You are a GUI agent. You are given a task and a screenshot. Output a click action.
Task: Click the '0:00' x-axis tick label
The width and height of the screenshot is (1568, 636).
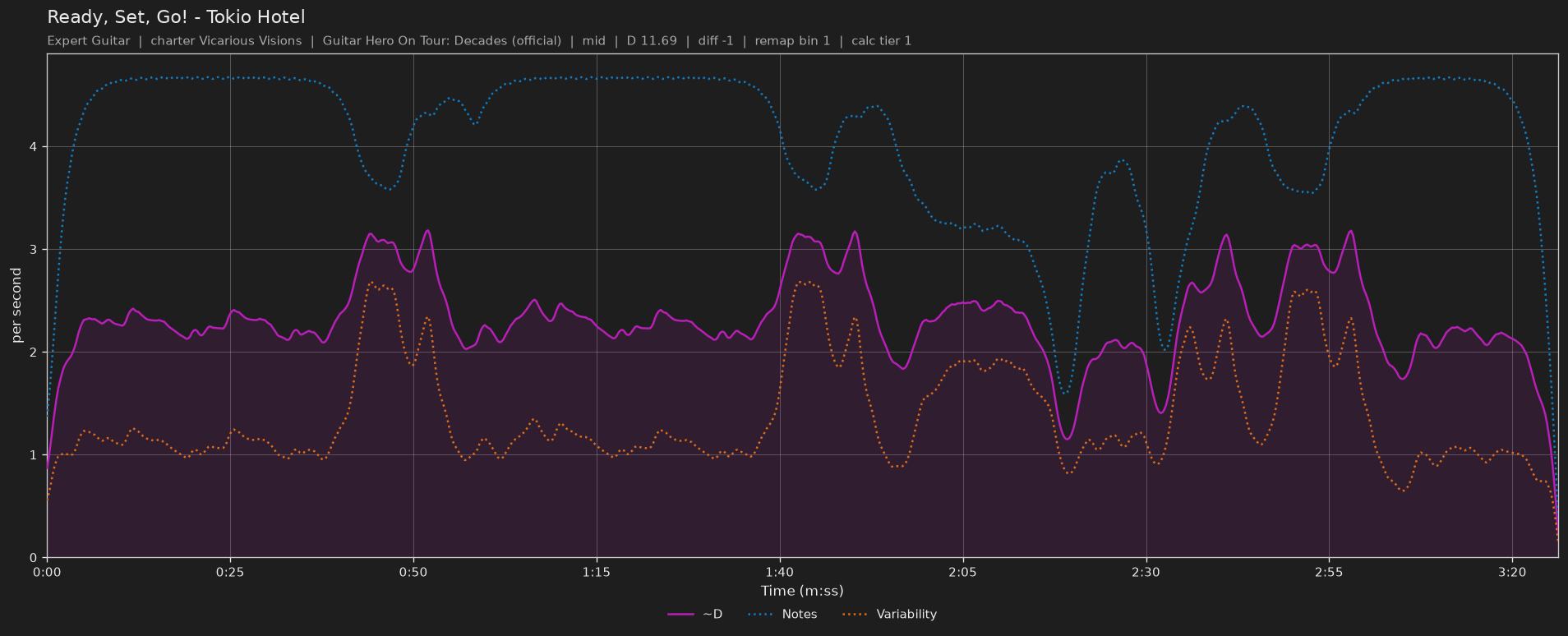point(47,572)
